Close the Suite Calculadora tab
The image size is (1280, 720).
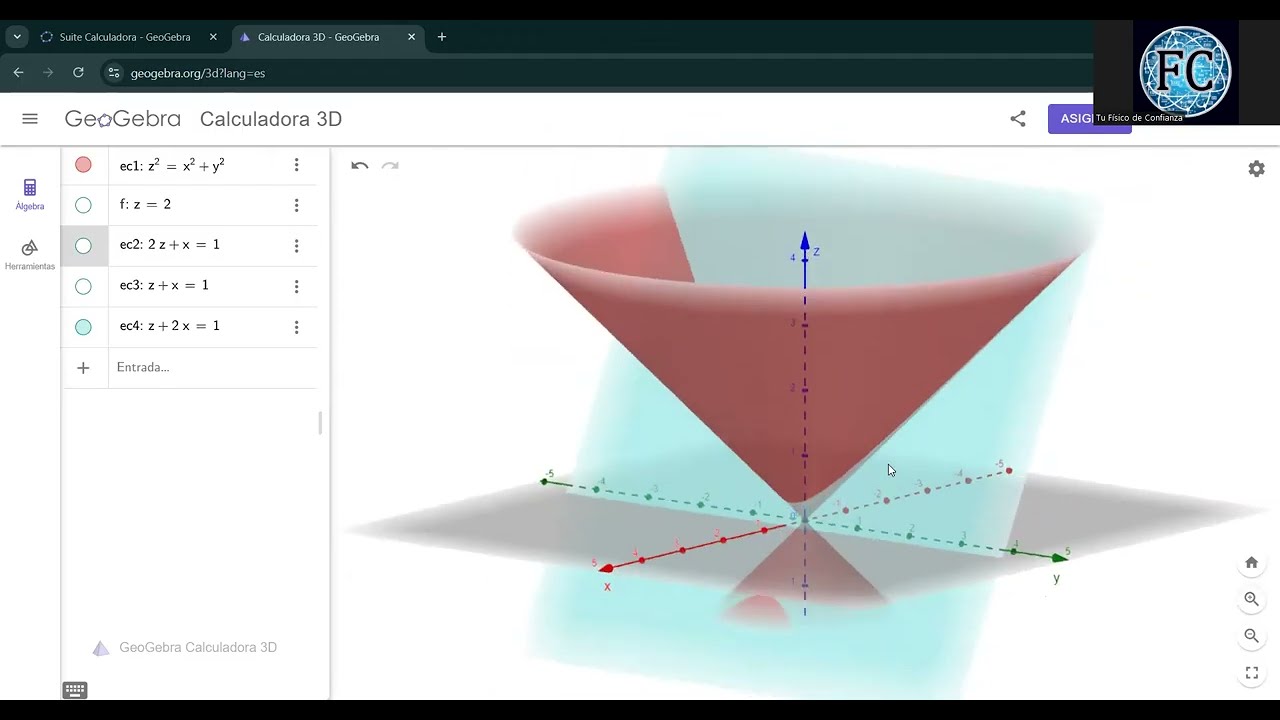coord(213,37)
